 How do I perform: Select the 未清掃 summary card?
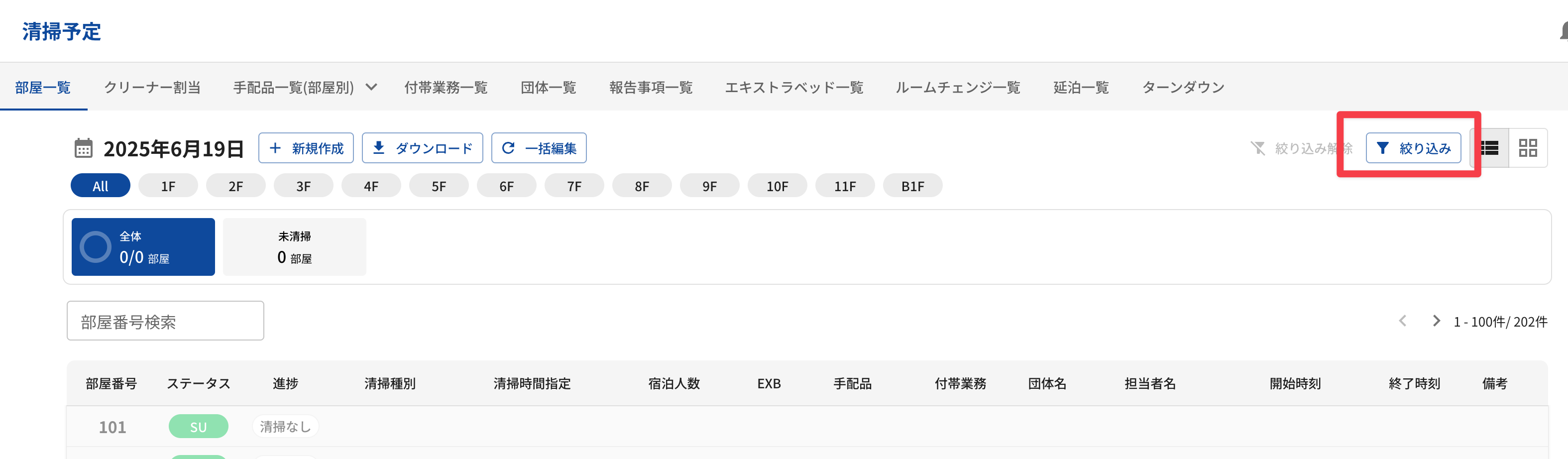point(295,246)
